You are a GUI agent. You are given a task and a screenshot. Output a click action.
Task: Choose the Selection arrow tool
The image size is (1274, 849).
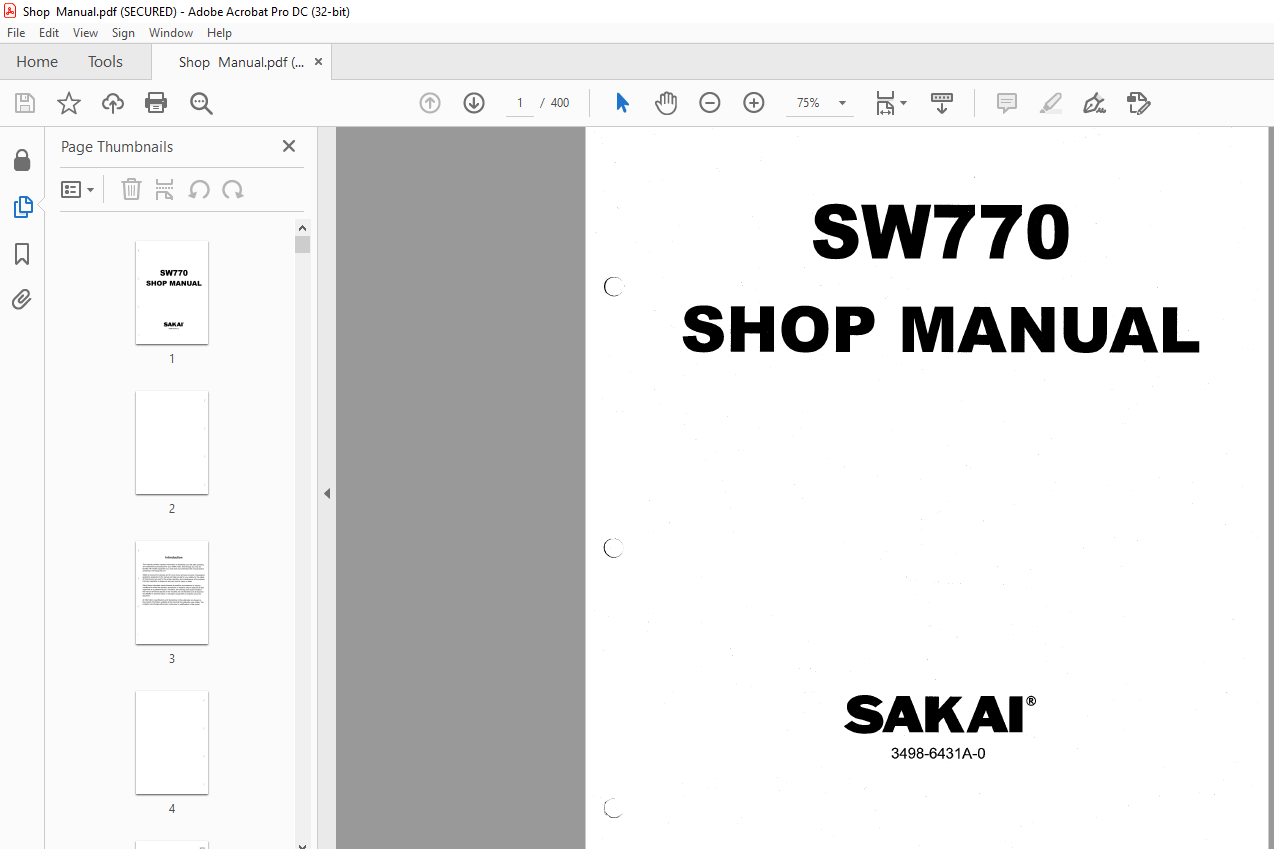tap(622, 103)
